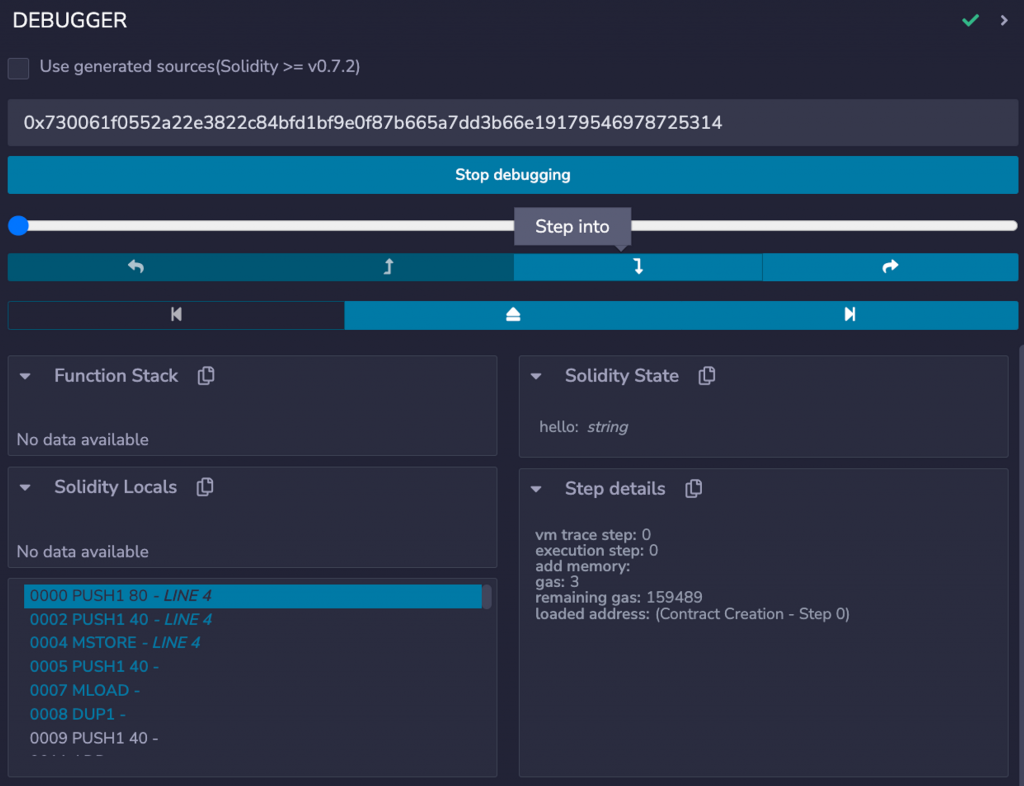
Task: Collapse the Step details panel
Action: coord(536,489)
